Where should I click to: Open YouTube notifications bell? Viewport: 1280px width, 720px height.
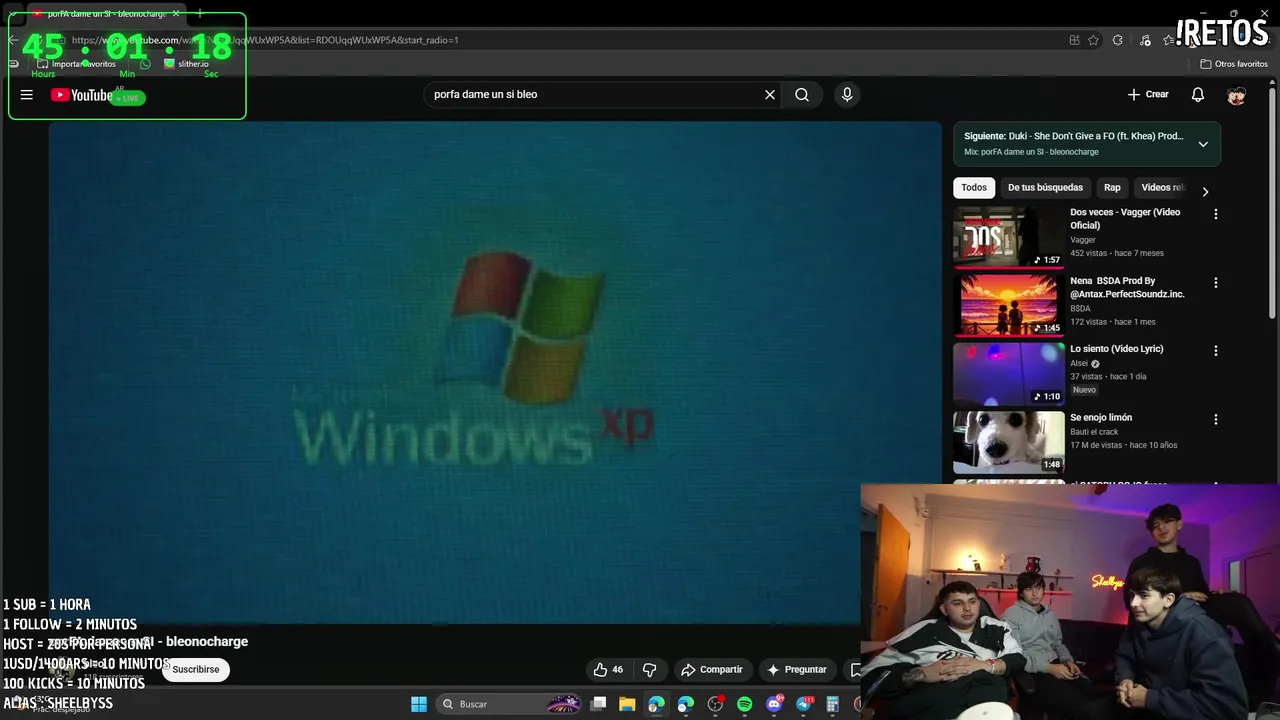click(x=1198, y=95)
